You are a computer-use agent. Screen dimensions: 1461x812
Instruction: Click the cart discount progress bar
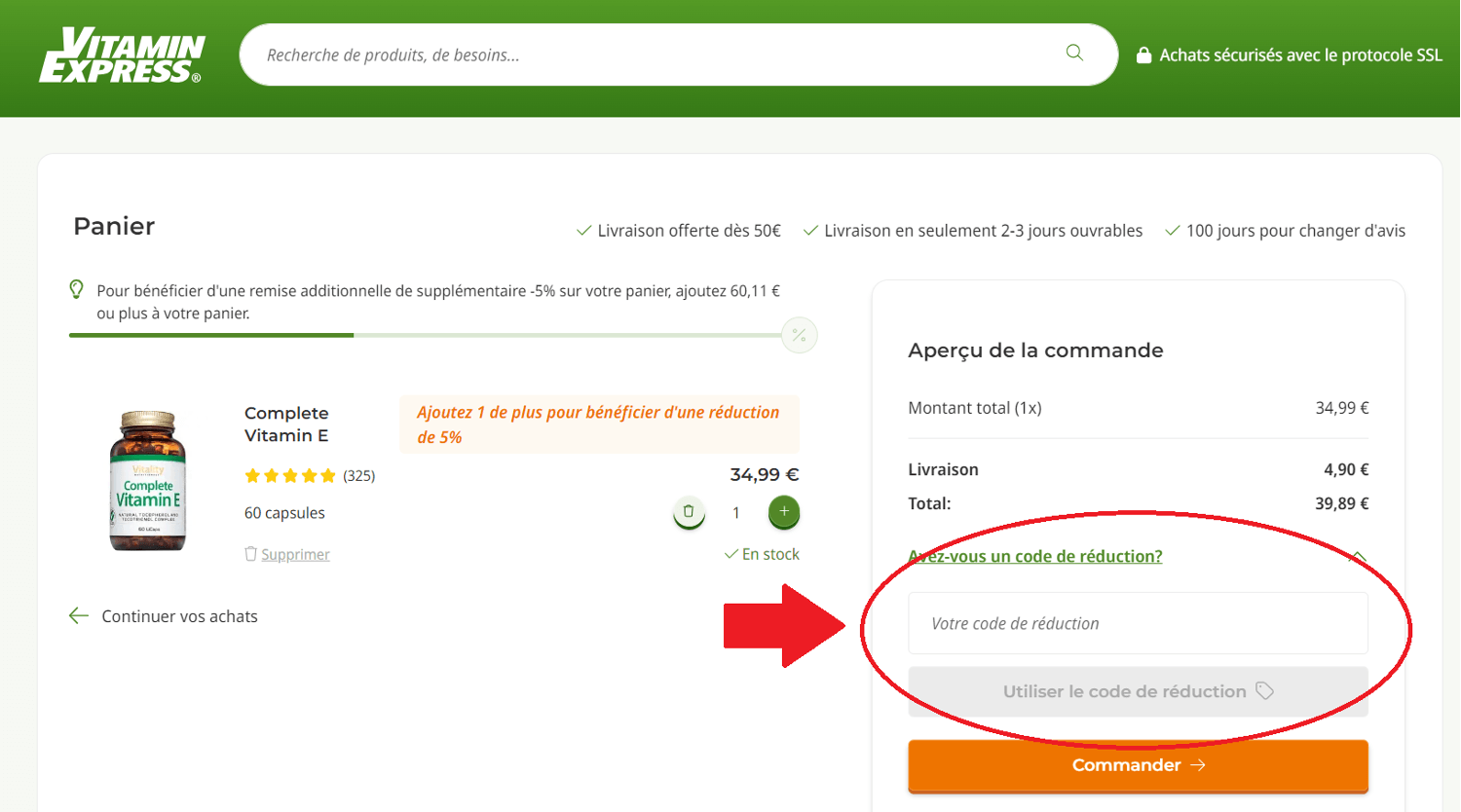click(x=426, y=335)
